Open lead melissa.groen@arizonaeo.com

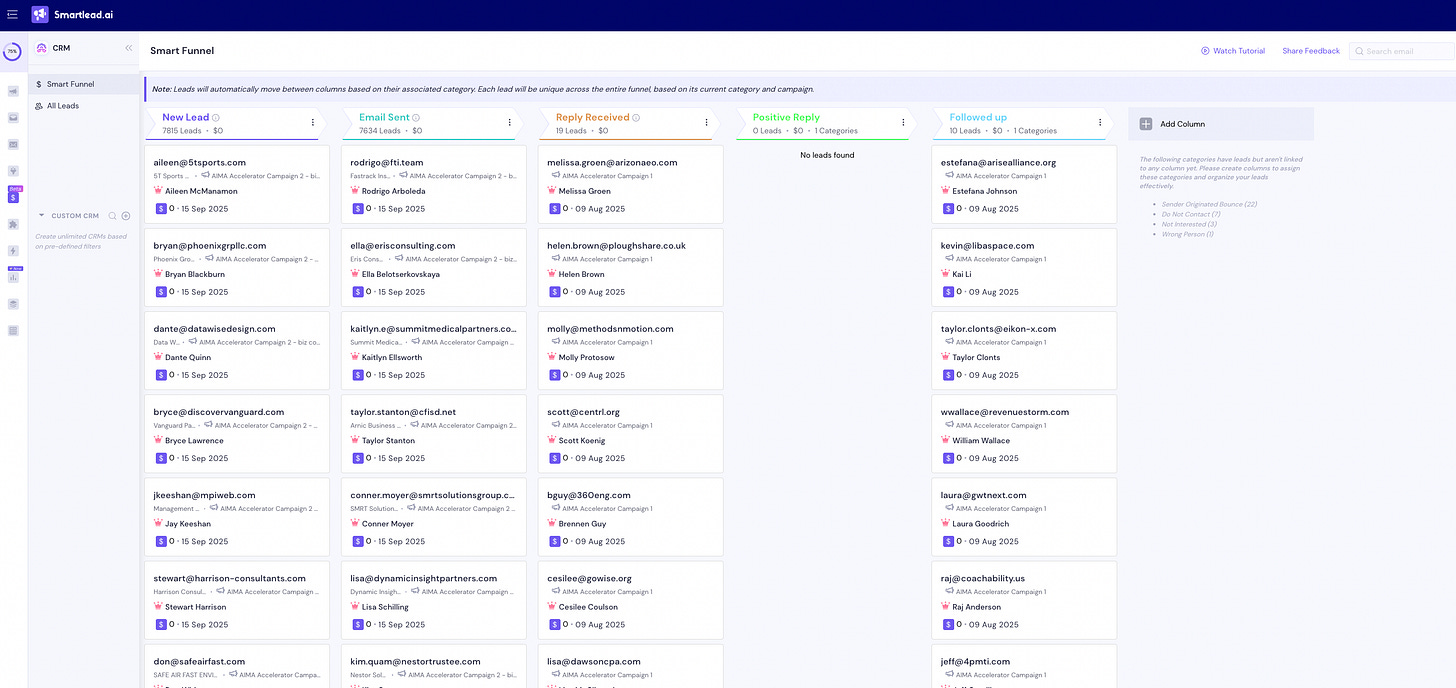(630, 184)
